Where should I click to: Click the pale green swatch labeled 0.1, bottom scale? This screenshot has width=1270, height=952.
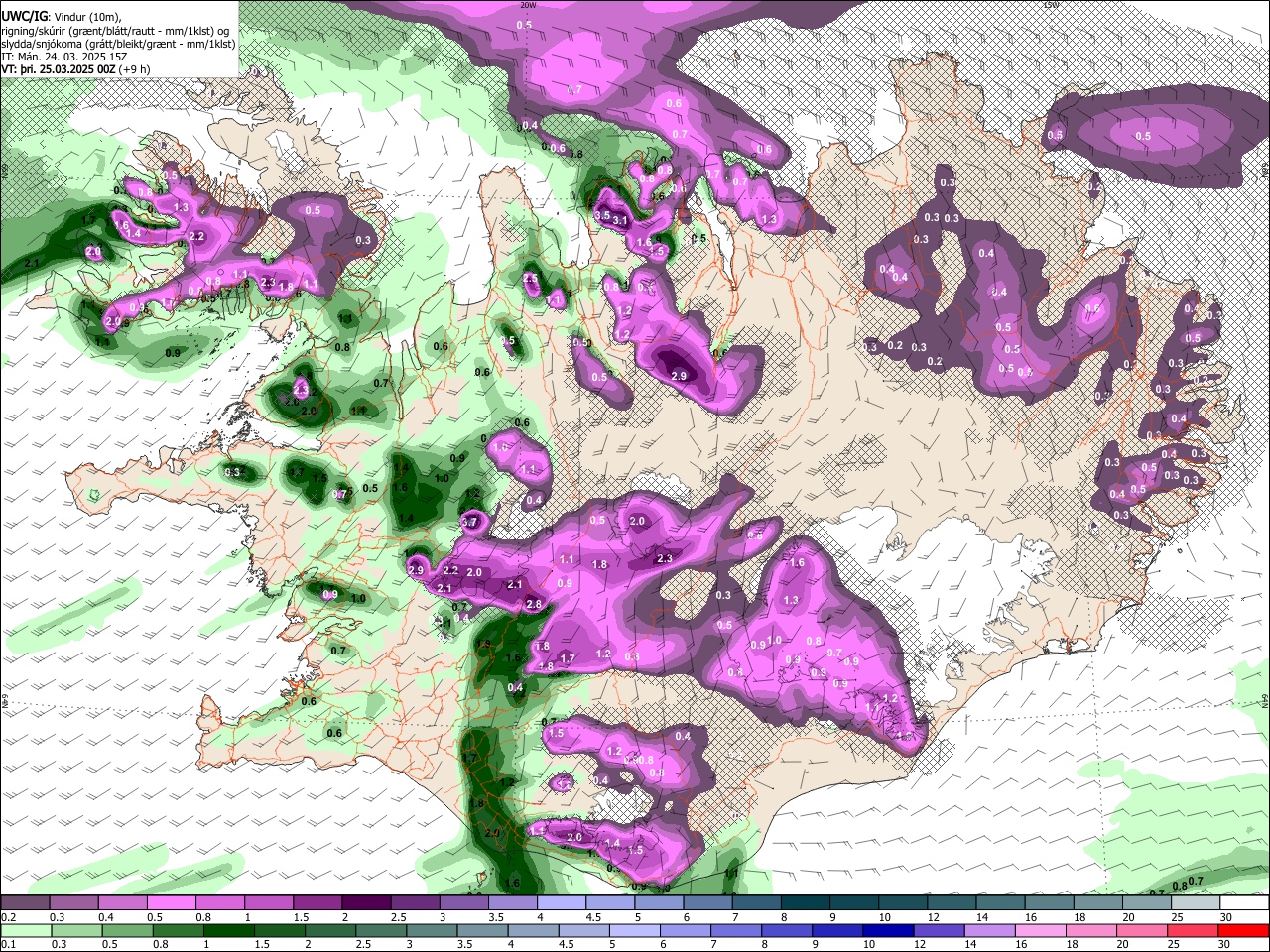(x=25, y=930)
